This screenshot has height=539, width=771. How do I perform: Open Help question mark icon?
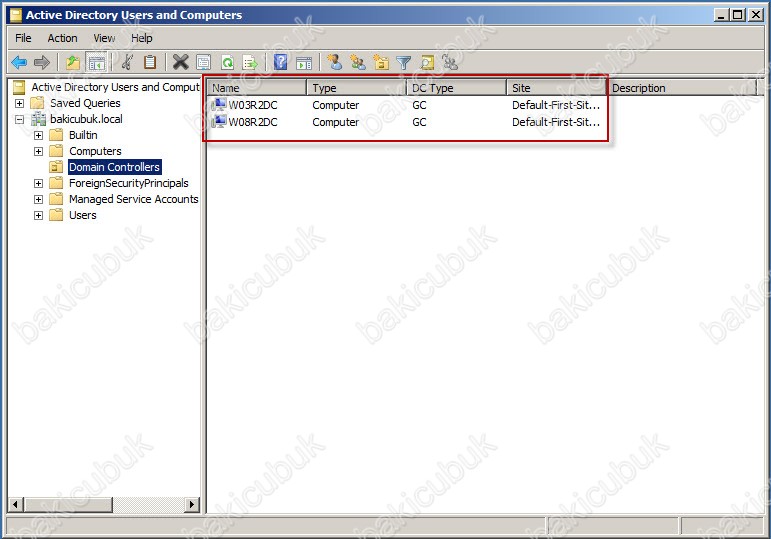coord(280,62)
